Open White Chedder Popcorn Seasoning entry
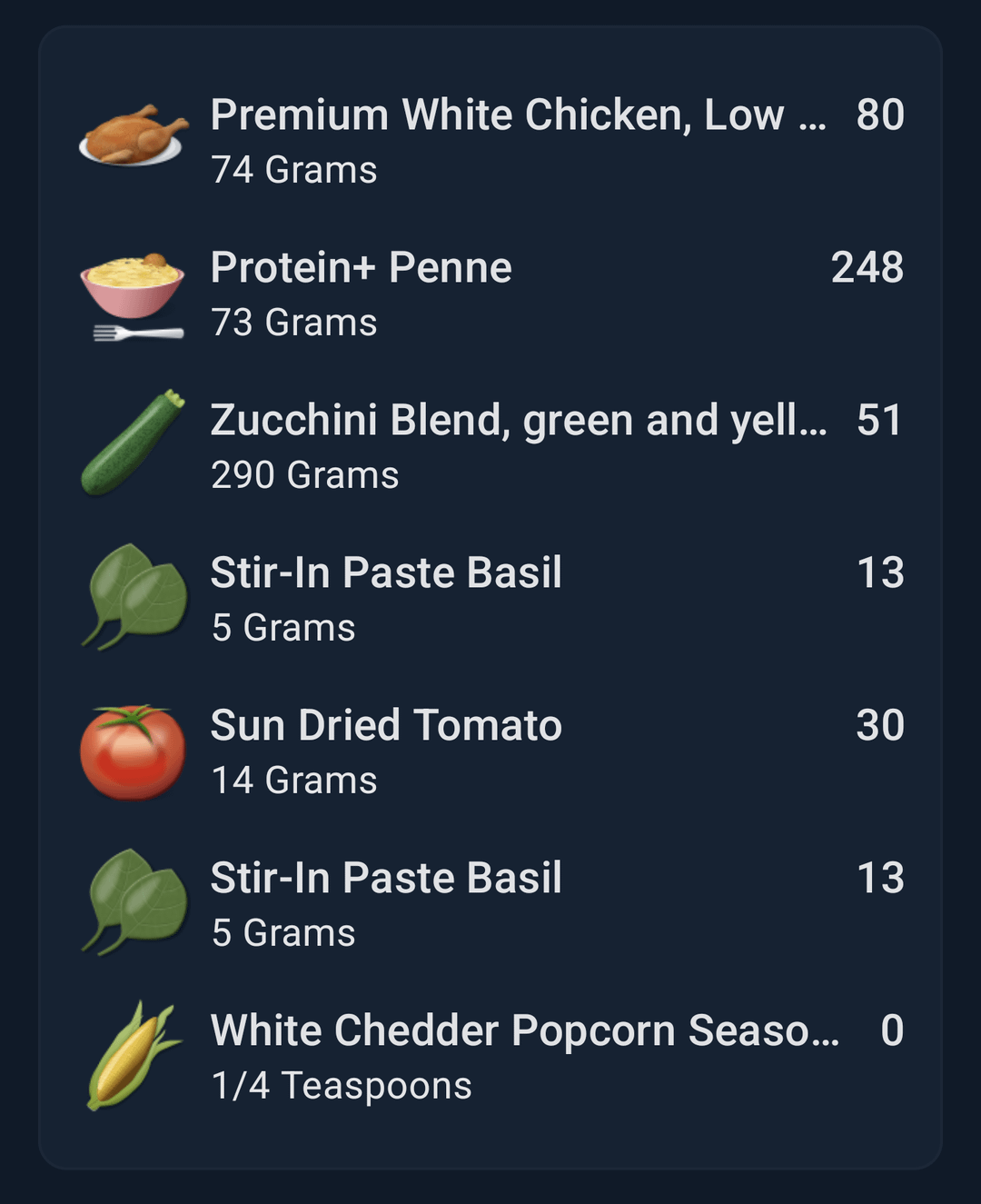The height and width of the screenshot is (1204, 981). (x=490, y=1058)
